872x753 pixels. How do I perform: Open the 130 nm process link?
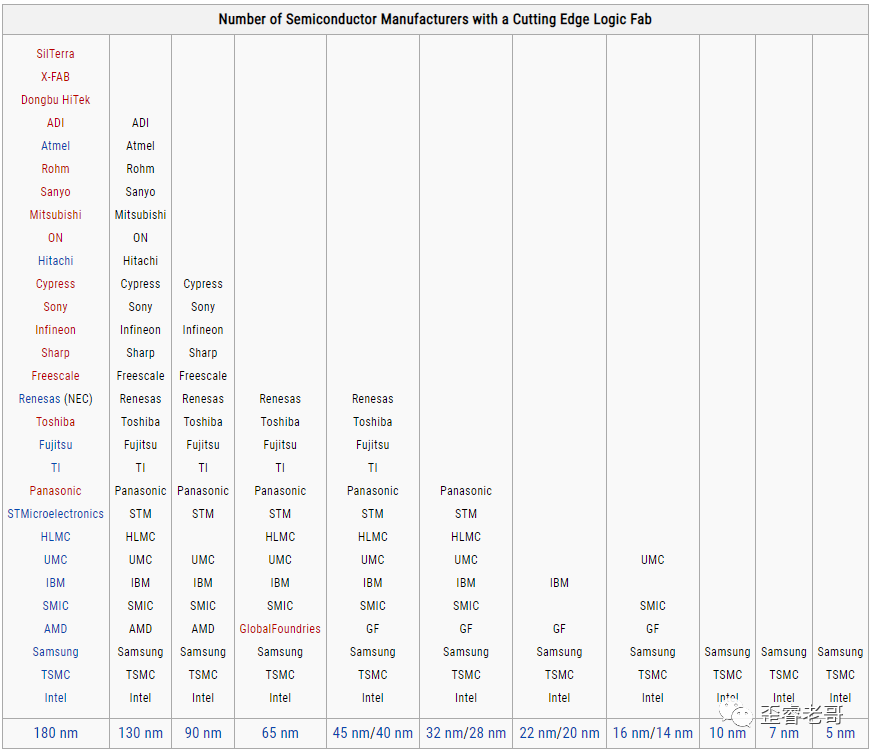pyautogui.click(x=140, y=733)
